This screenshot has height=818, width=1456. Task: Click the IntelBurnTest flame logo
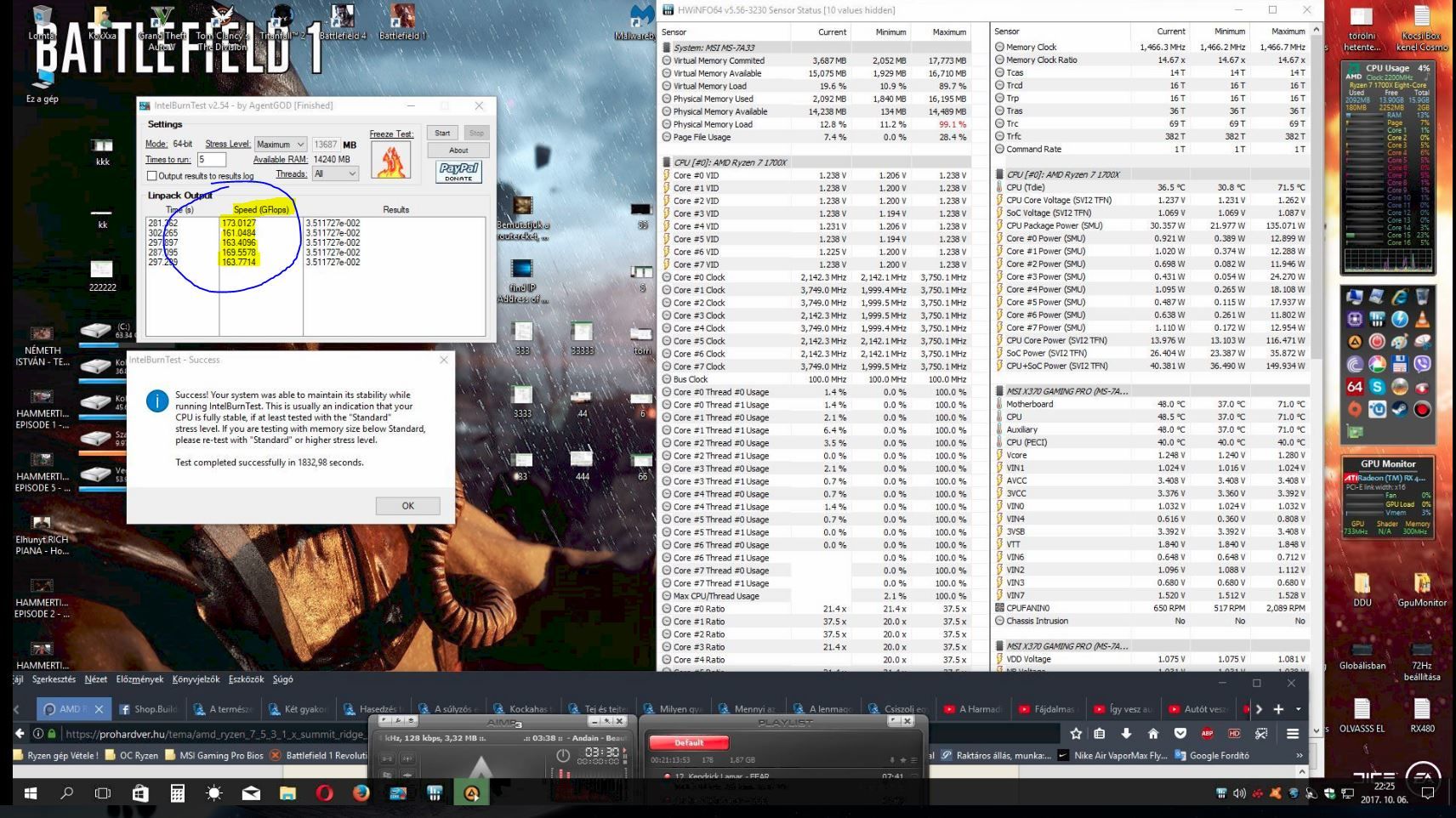click(390, 160)
